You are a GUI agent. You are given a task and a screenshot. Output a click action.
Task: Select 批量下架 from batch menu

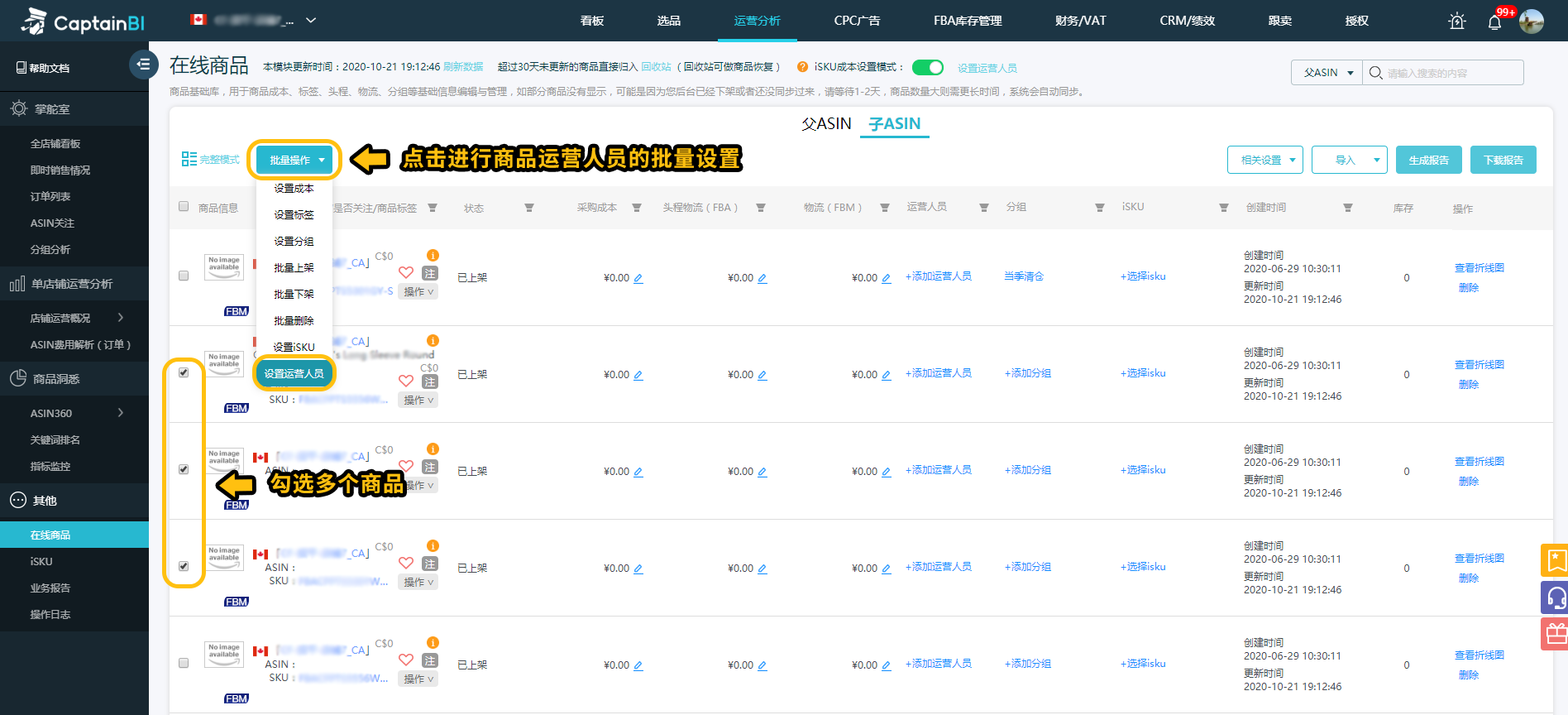294,294
